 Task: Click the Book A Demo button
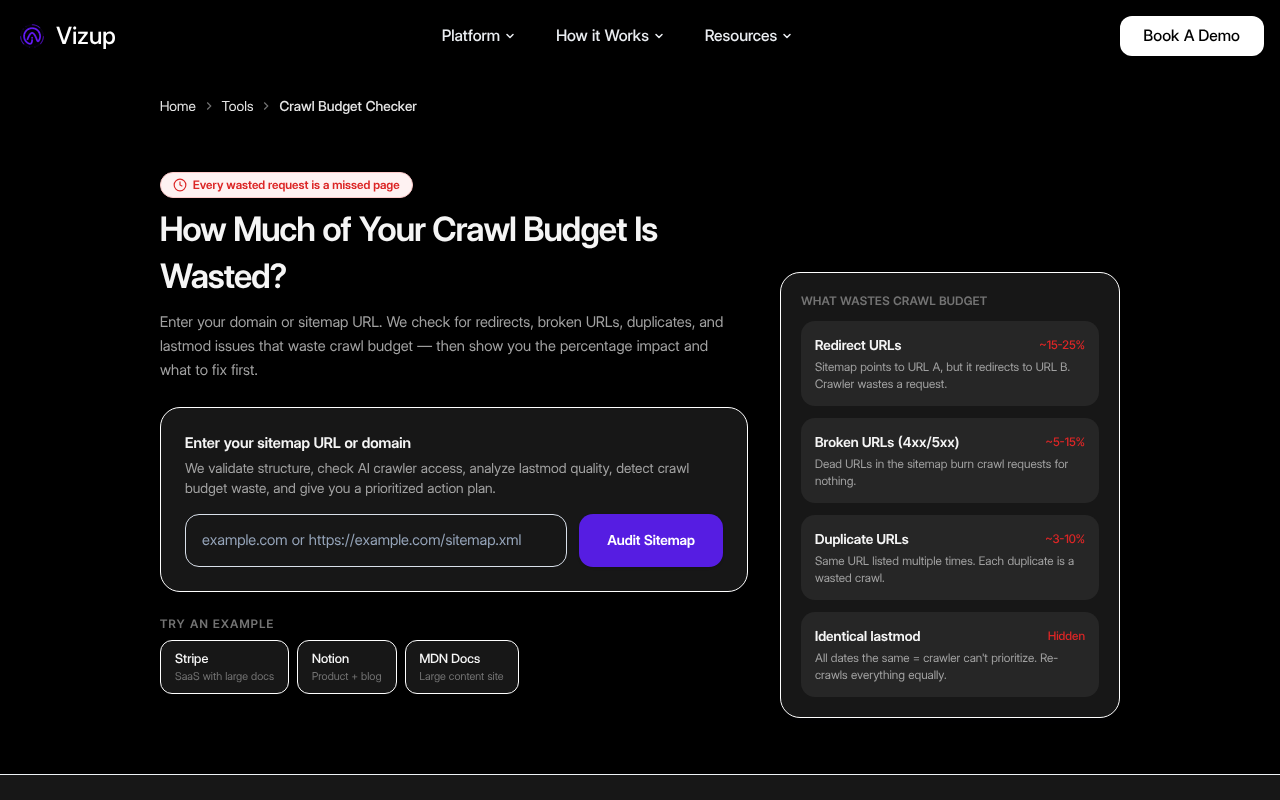[1191, 35]
